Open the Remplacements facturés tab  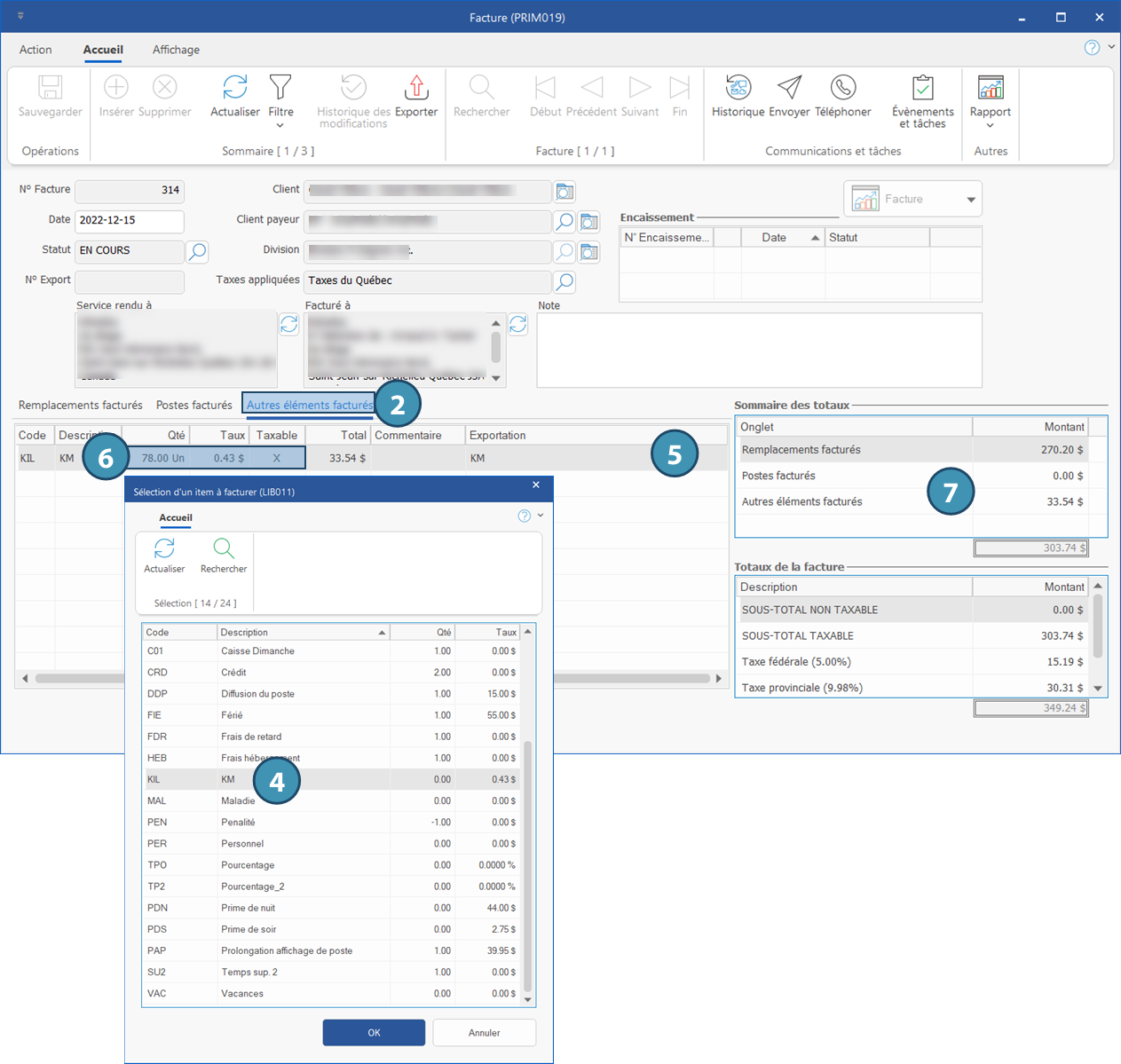(x=81, y=406)
